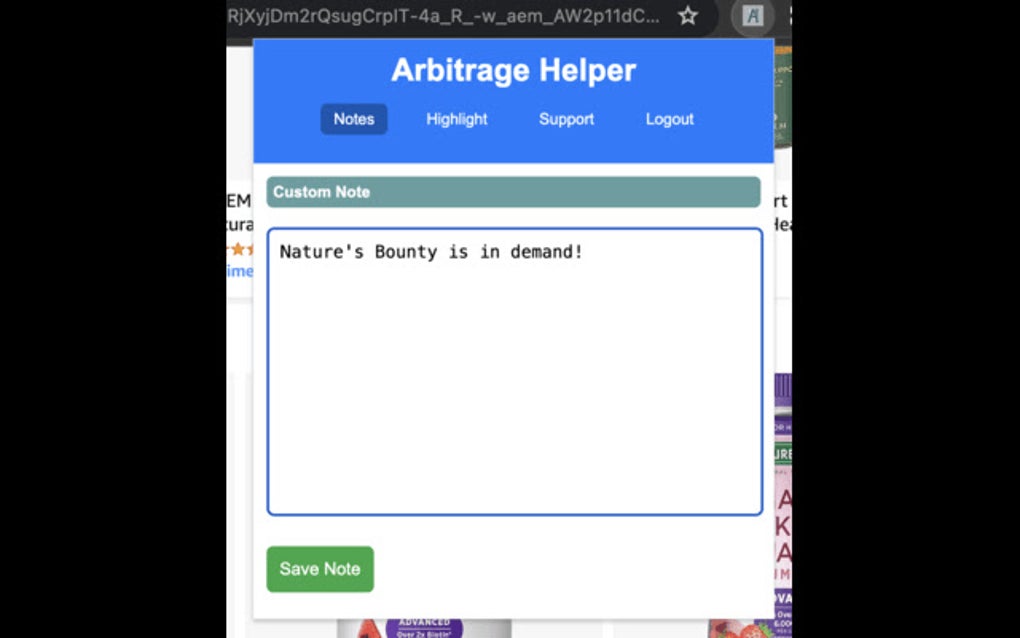Click the biotin product thumbnail at bottom center

[x=424, y=628]
